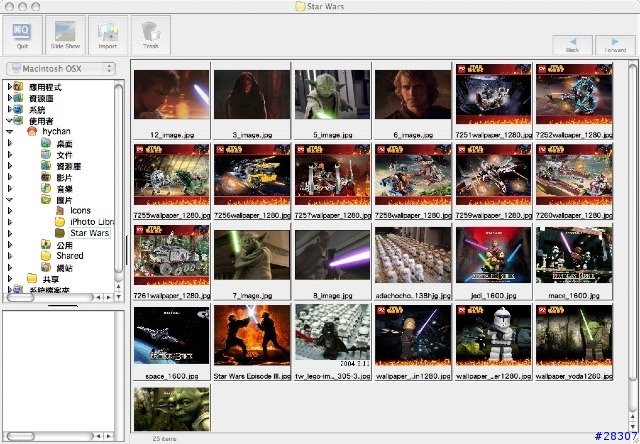Click the Import toolbar icon
The width and height of the screenshot is (640, 444).
click(108, 35)
